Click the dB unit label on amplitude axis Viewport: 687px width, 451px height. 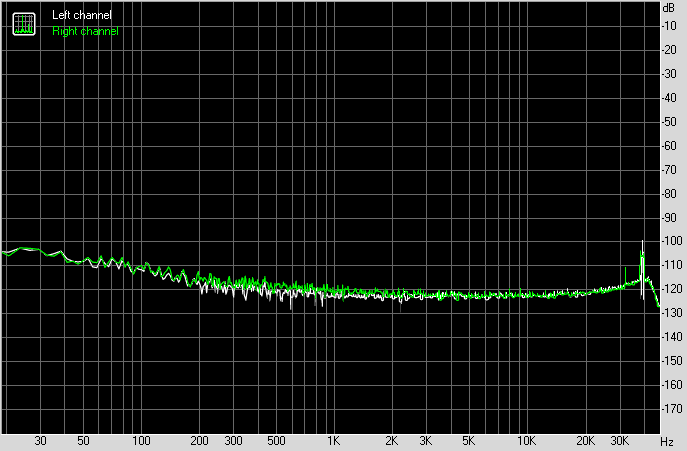(668, 8)
